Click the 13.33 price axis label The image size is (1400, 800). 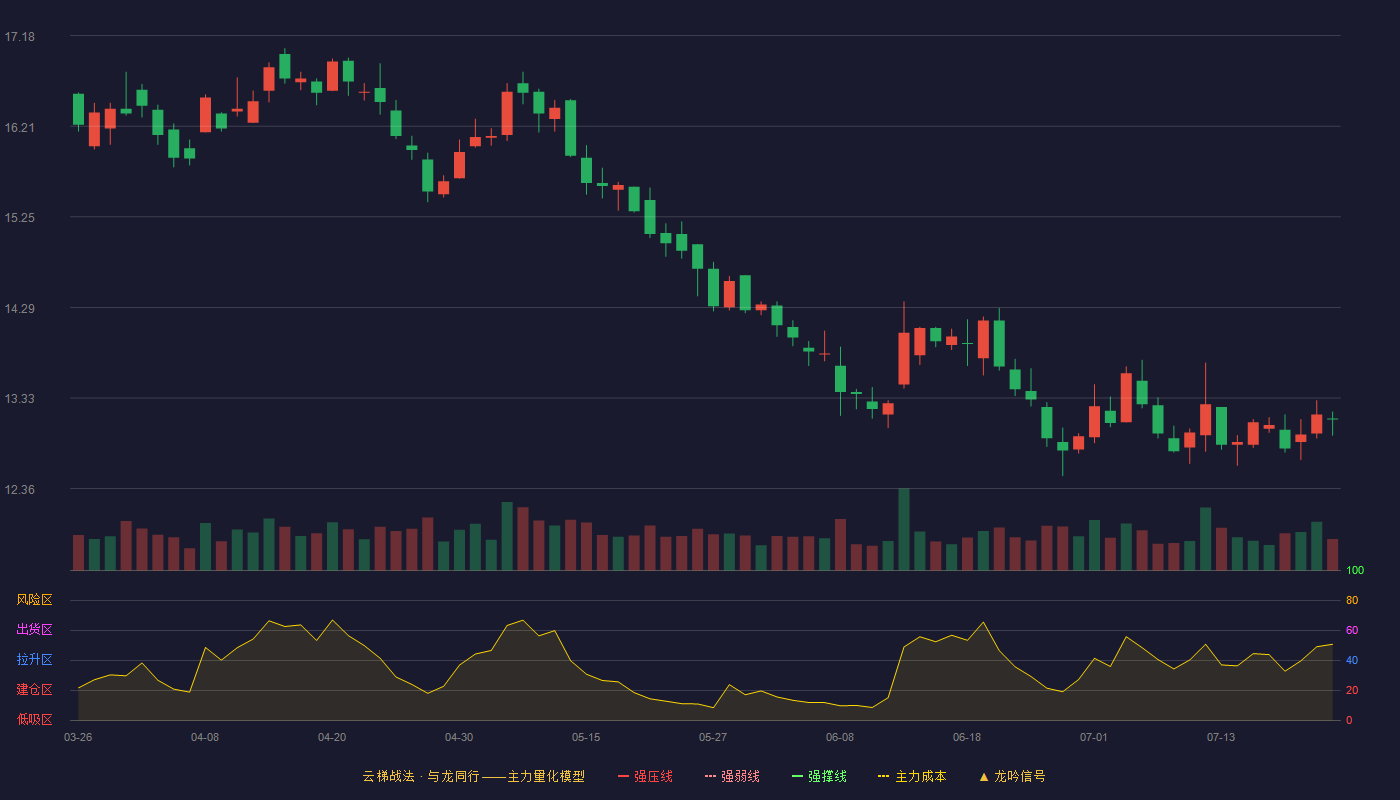pos(19,399)
